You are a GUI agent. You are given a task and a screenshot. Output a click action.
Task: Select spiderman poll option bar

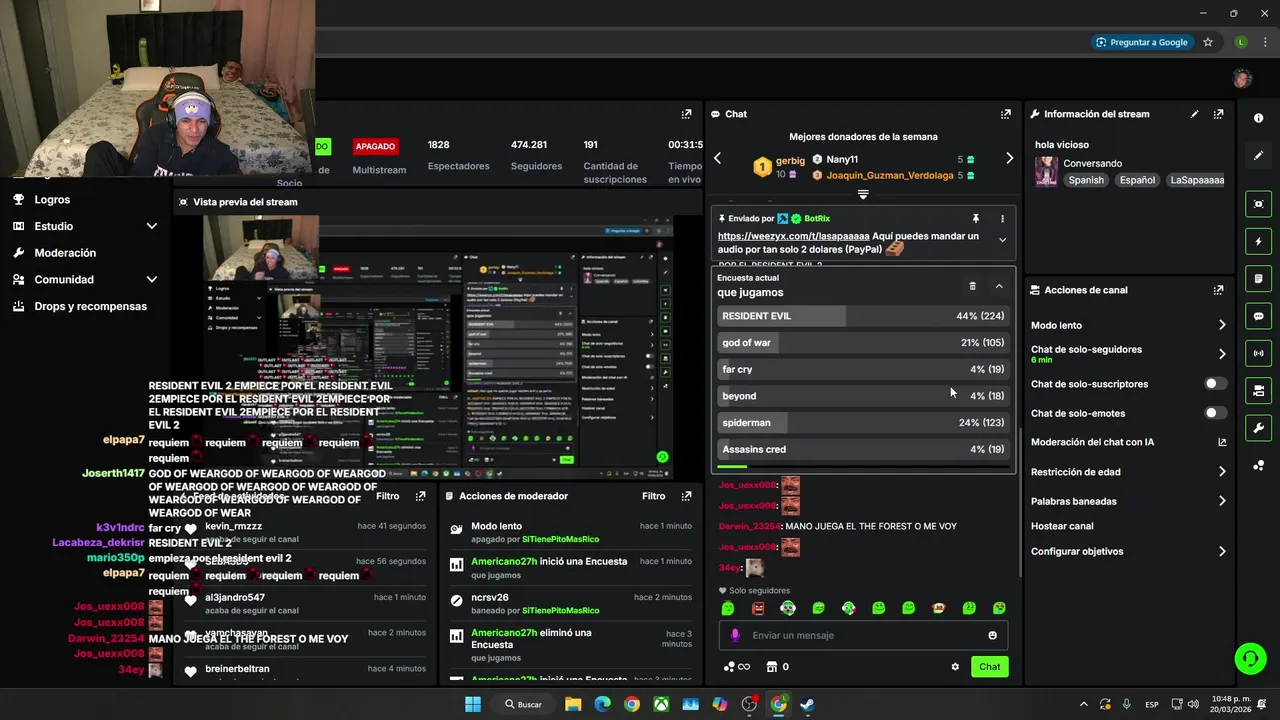pyautogui.click(x=863, y=423)
